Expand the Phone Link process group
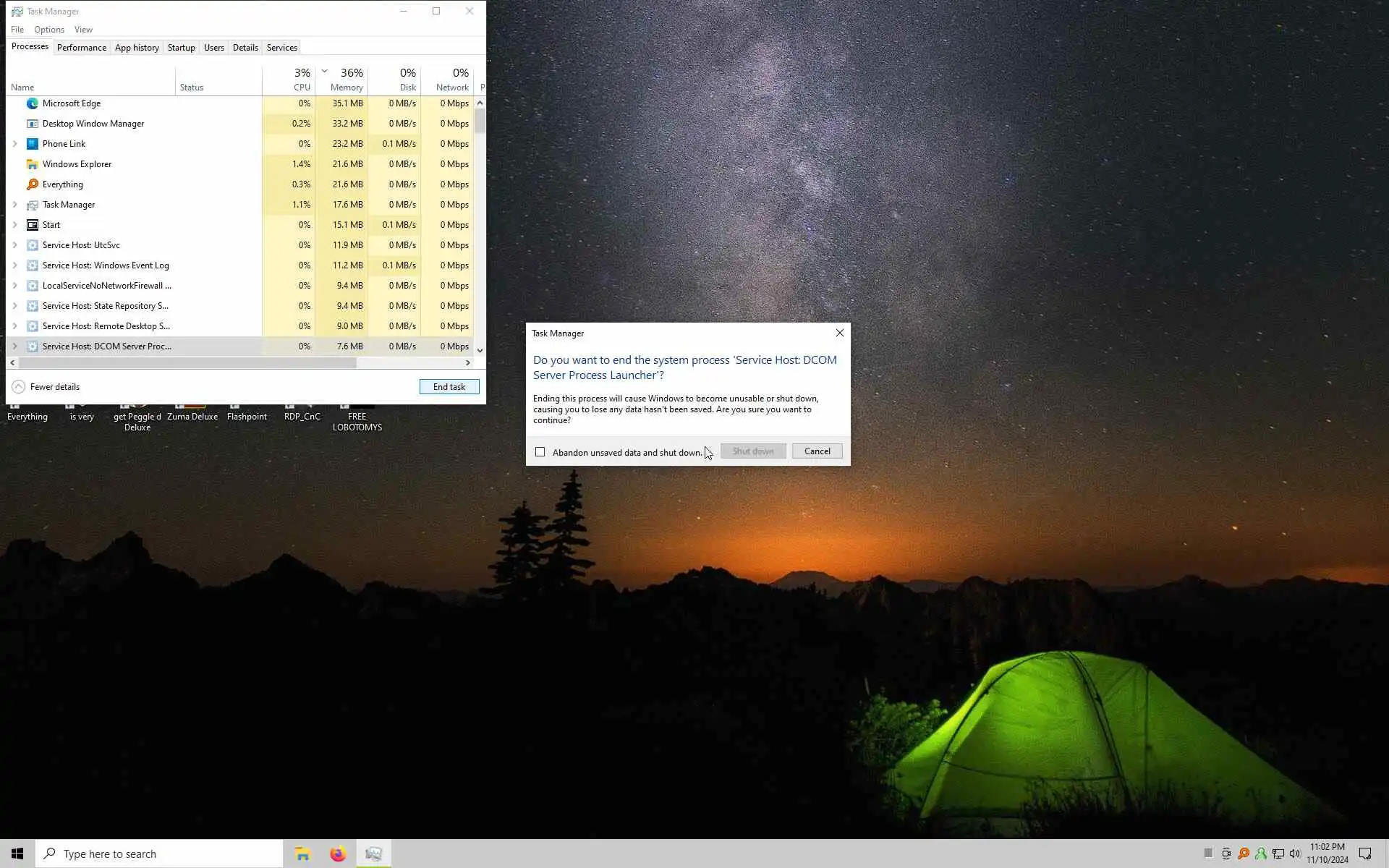The height and width of the screenshot is (868, 1389). click(x=14, y=144)
